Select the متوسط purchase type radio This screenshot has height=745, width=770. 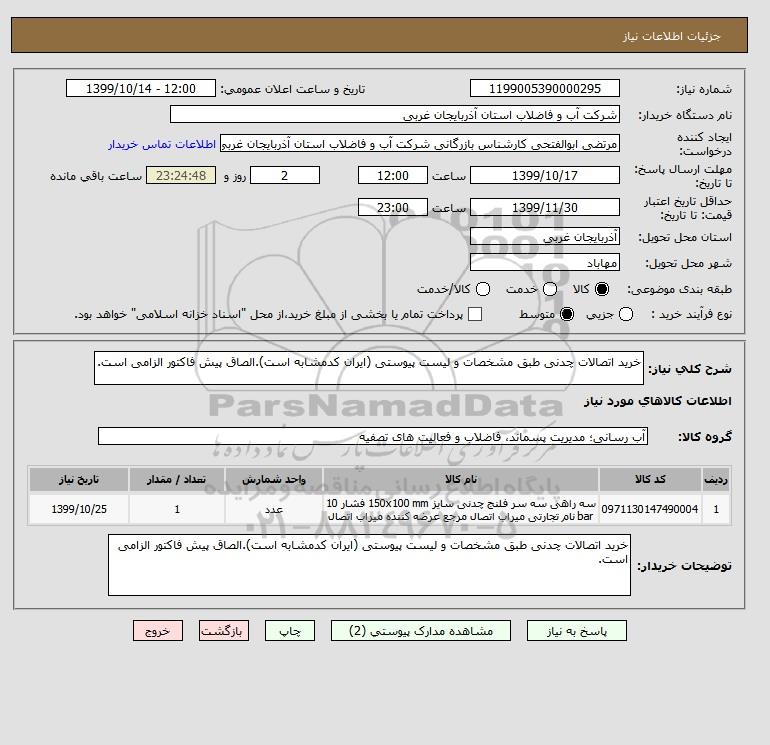[x=567, y=314]
